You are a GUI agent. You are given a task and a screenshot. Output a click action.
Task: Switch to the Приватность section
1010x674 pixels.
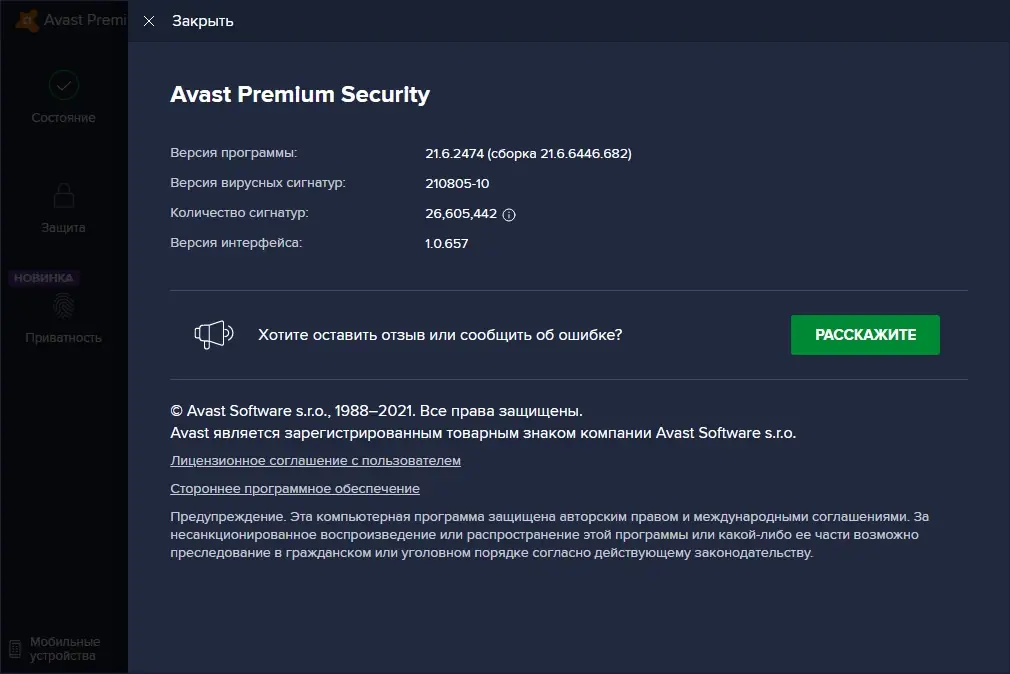pyautogui.click(x=63, y=337)
